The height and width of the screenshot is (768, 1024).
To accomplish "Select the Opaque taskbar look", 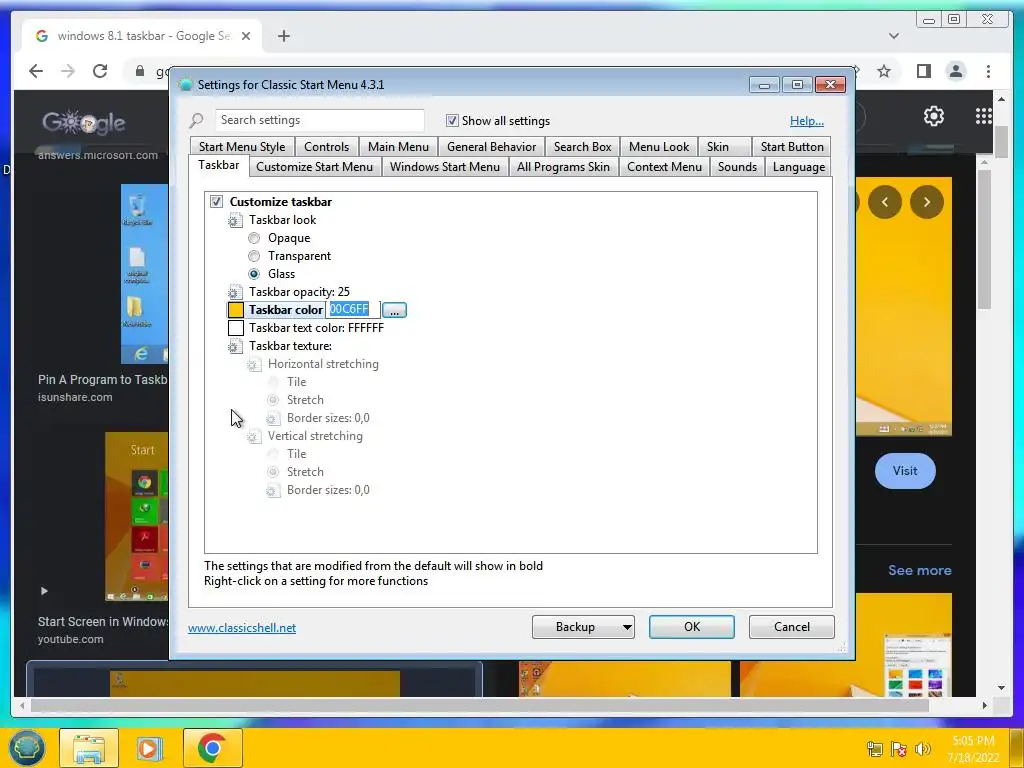I will (254, 238).
